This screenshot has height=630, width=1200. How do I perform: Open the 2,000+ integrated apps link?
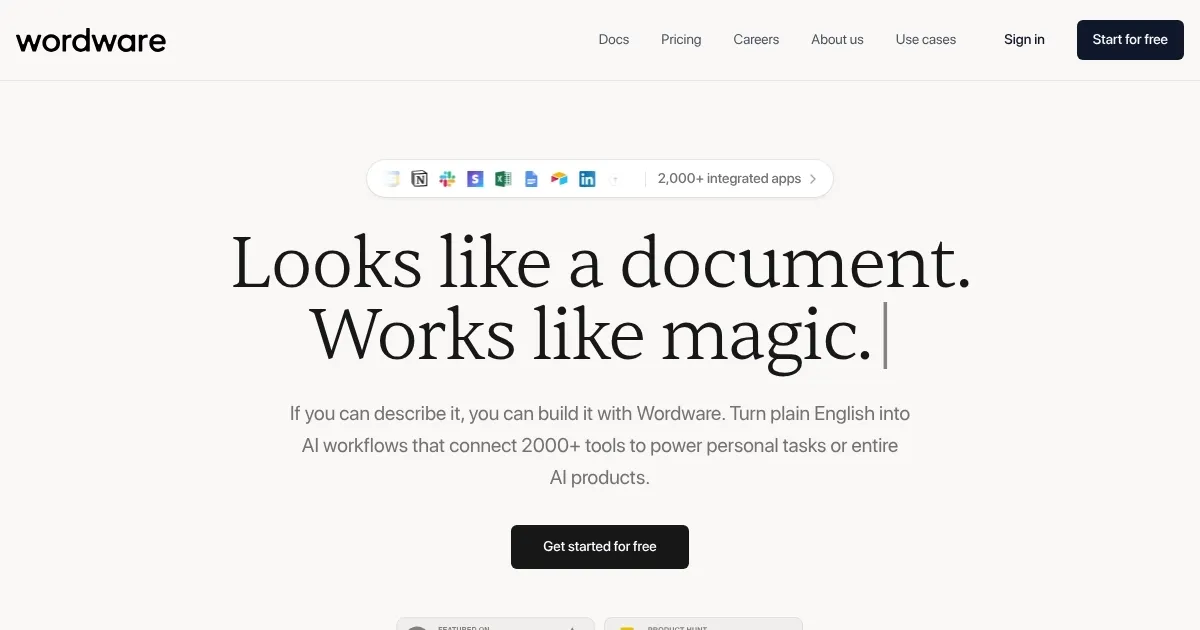coord(729,179)
